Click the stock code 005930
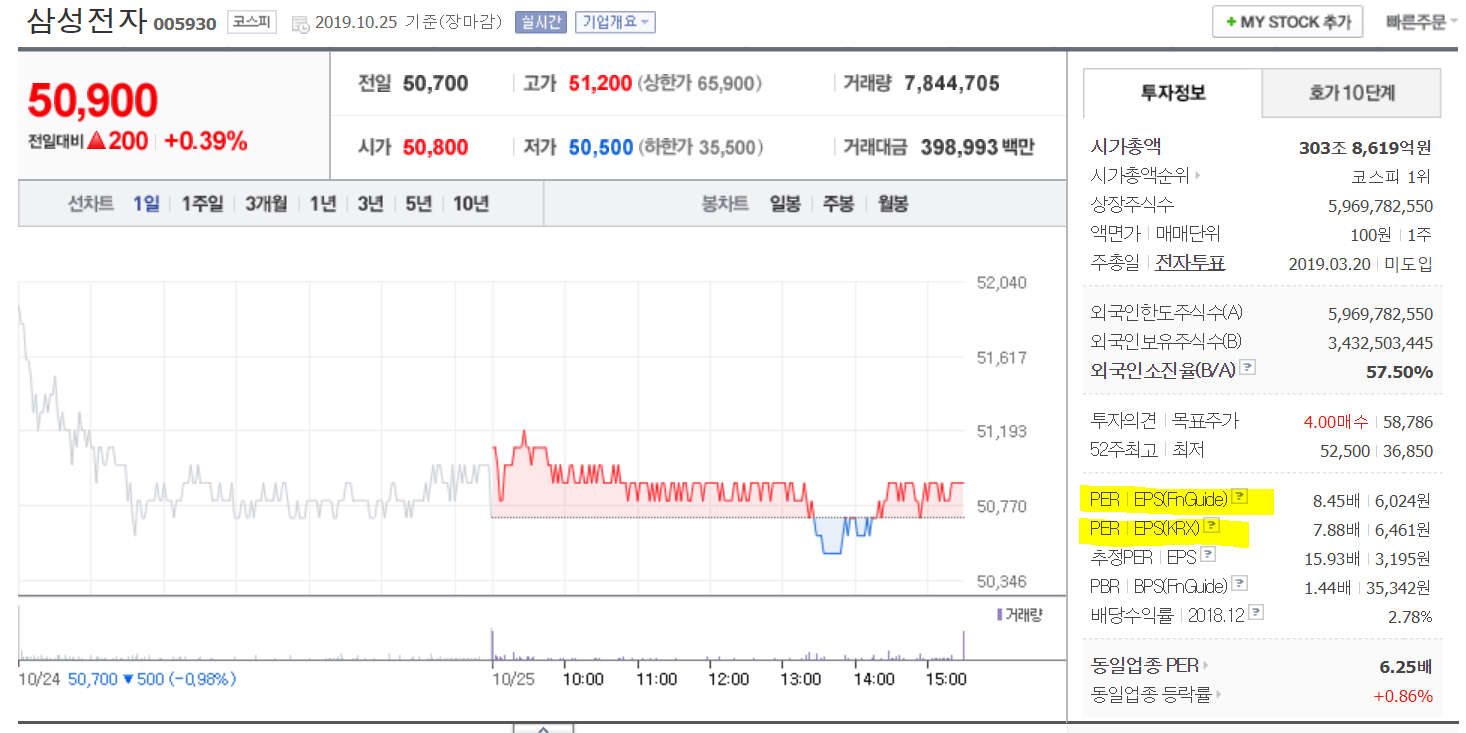Screen dimensions: 1466x733 pos(185,24)
